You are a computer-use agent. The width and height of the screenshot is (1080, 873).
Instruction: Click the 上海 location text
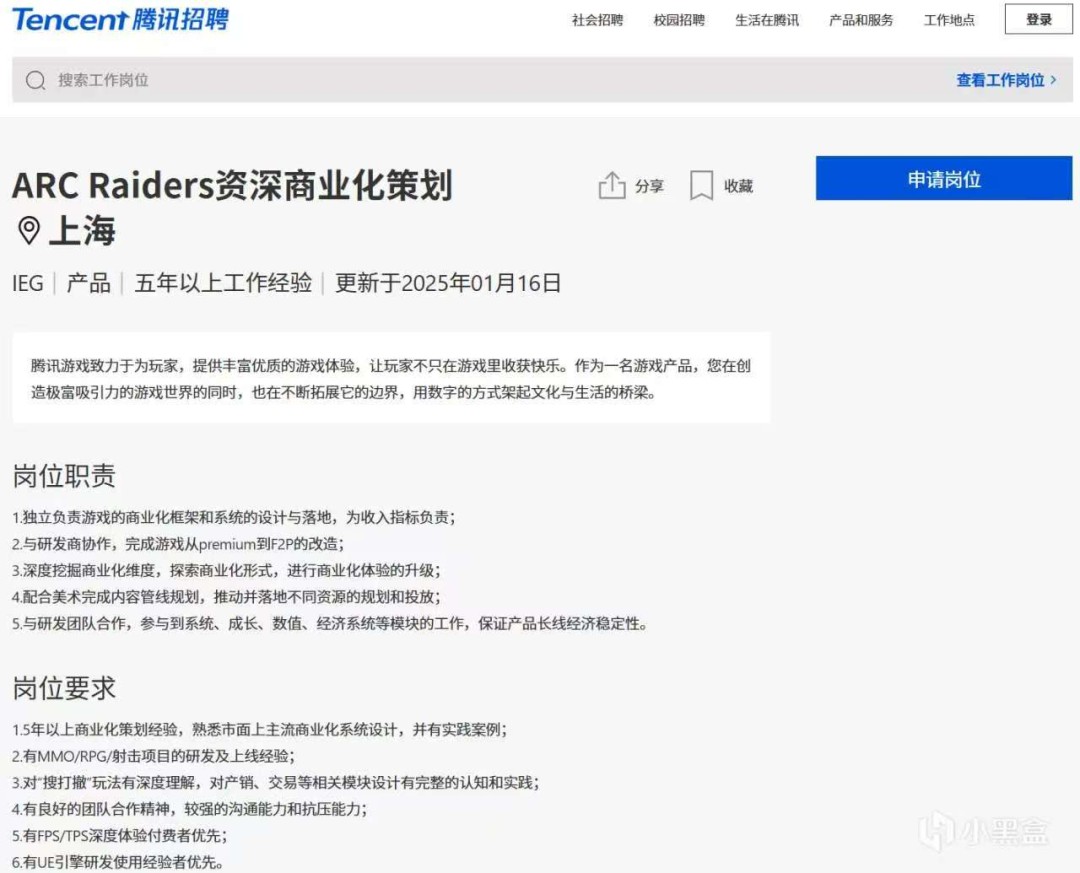(x=82, y=231)
